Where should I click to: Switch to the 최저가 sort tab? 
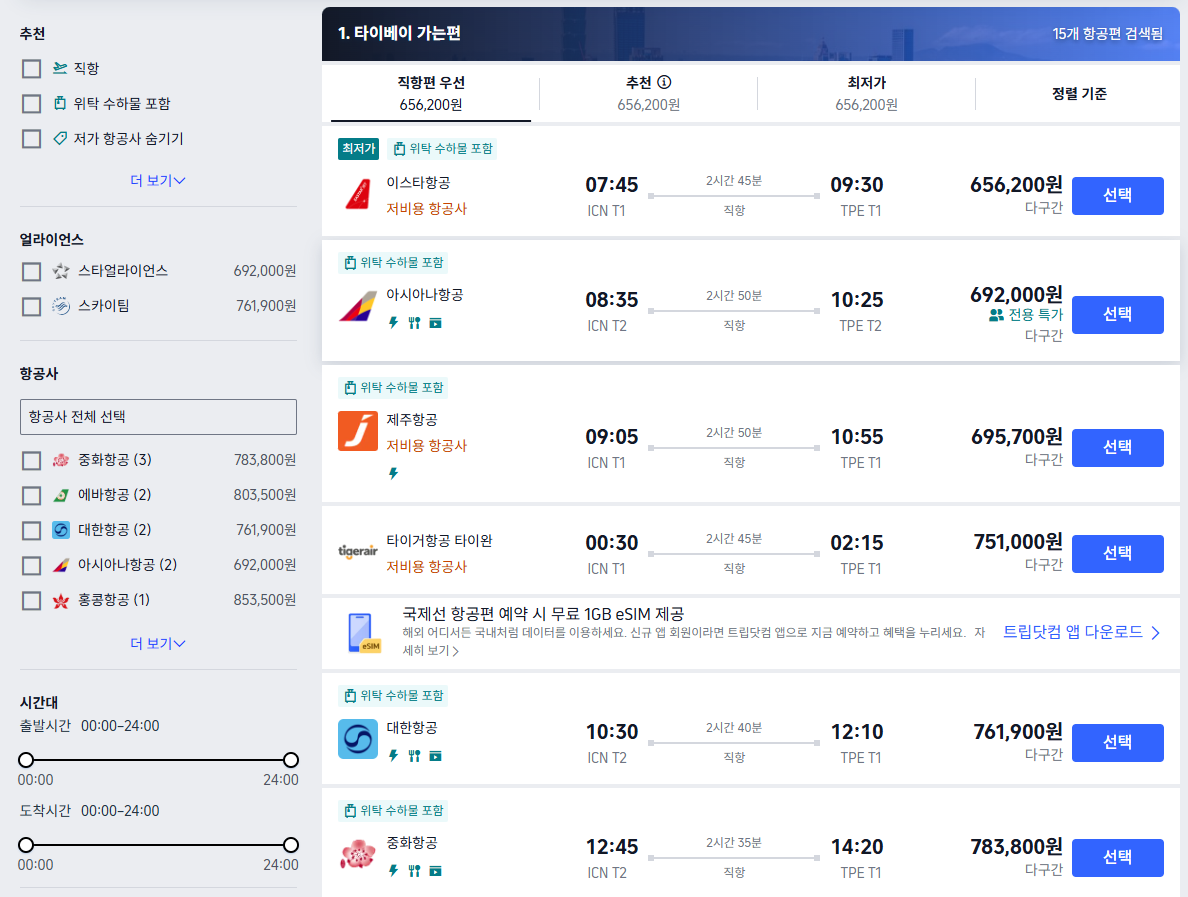[866, 93]
